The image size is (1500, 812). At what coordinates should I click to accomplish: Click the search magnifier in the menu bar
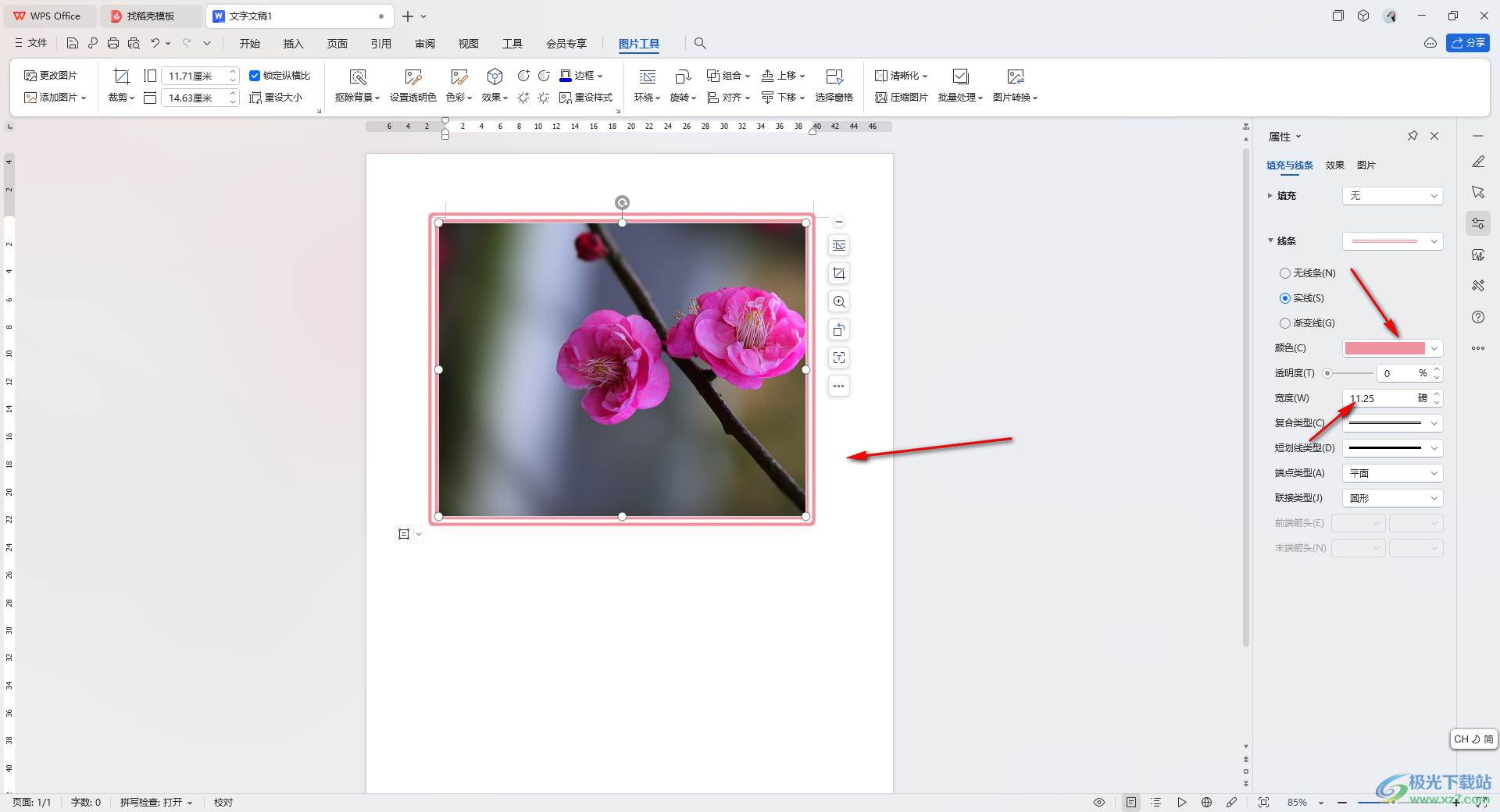(x=700, y=44)
